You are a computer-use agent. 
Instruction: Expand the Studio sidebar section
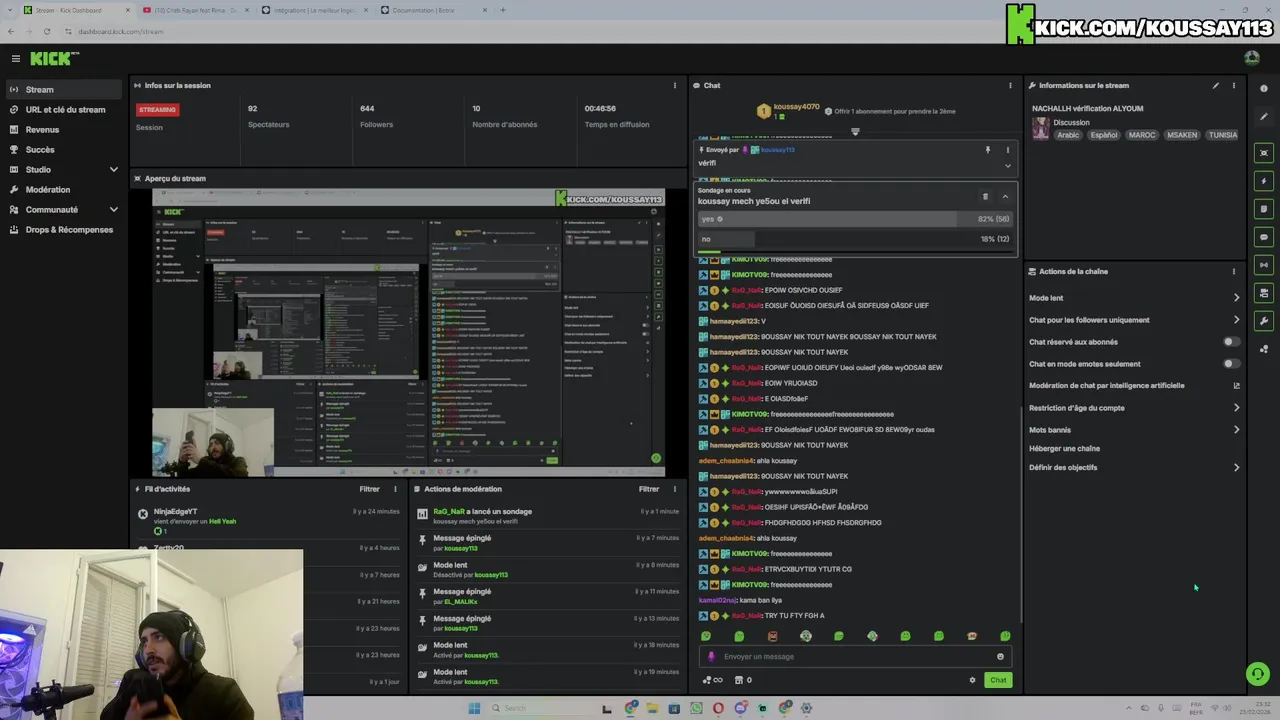click(x=113, y=169)
